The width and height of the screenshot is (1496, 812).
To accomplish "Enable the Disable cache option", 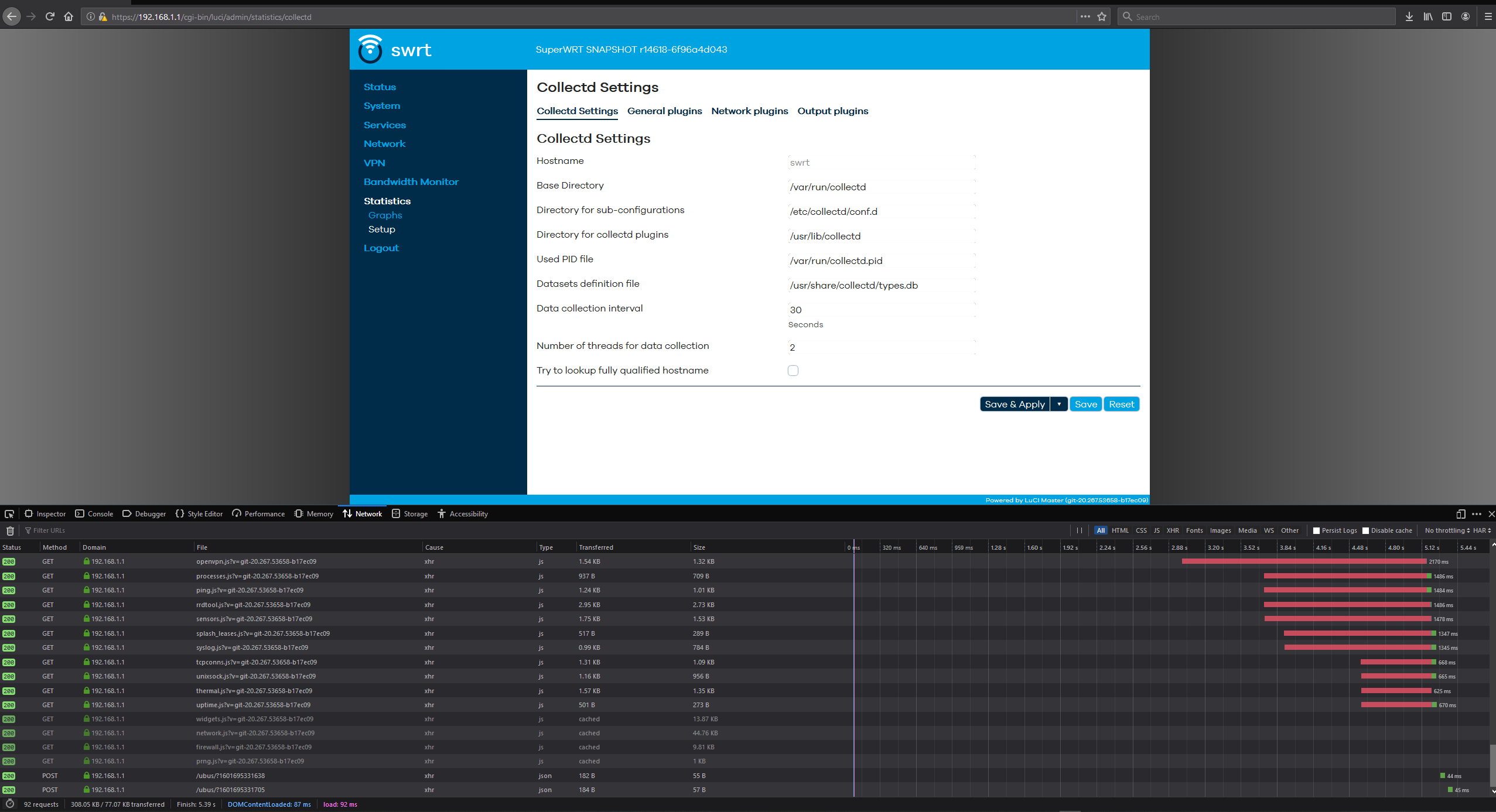I will pyautogui.click(x=1365, y=530).
